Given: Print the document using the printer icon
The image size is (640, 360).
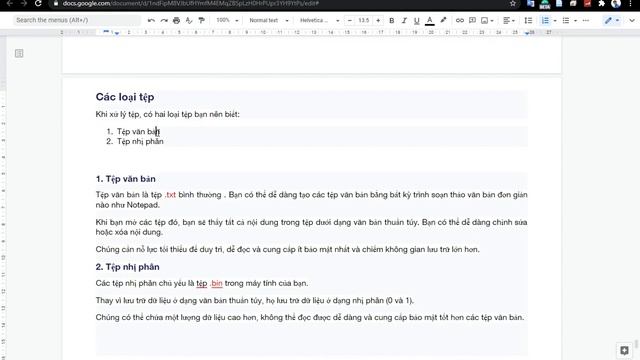Looking at the screenshot, I should 176,20.
